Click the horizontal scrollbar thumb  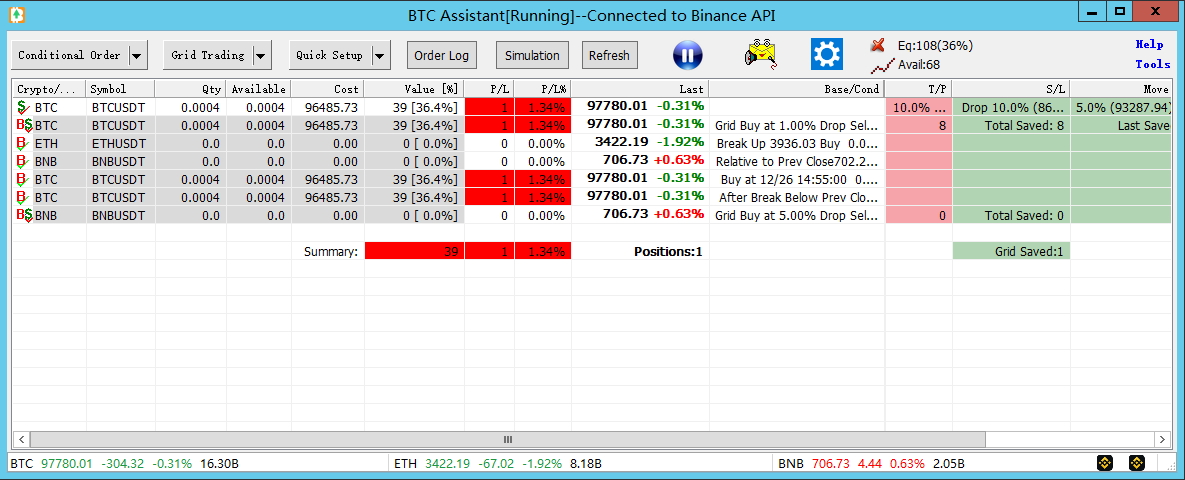point(508,439)
